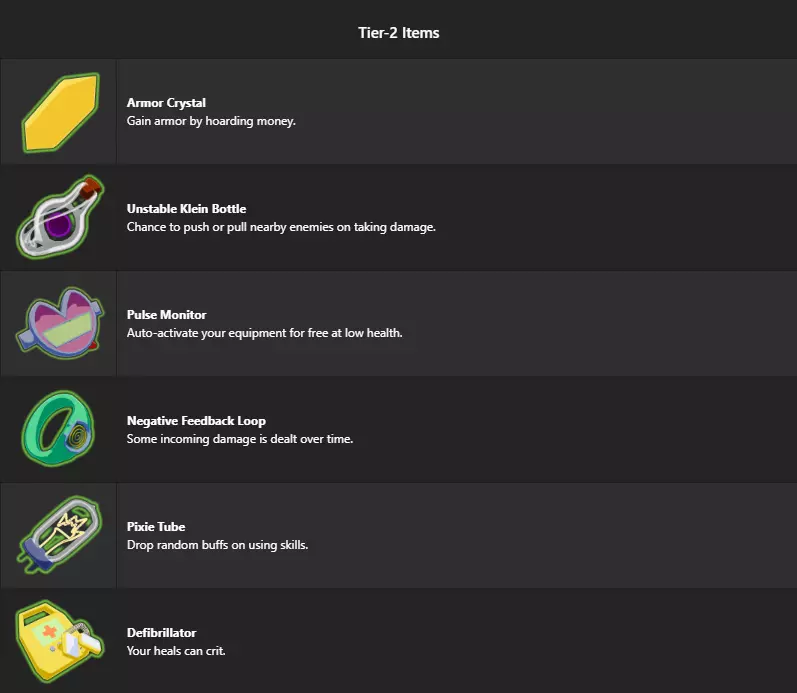Click the 'Auto-activate your equipment' description text
The width and height of the screenshot is (797, 693).
264,333
